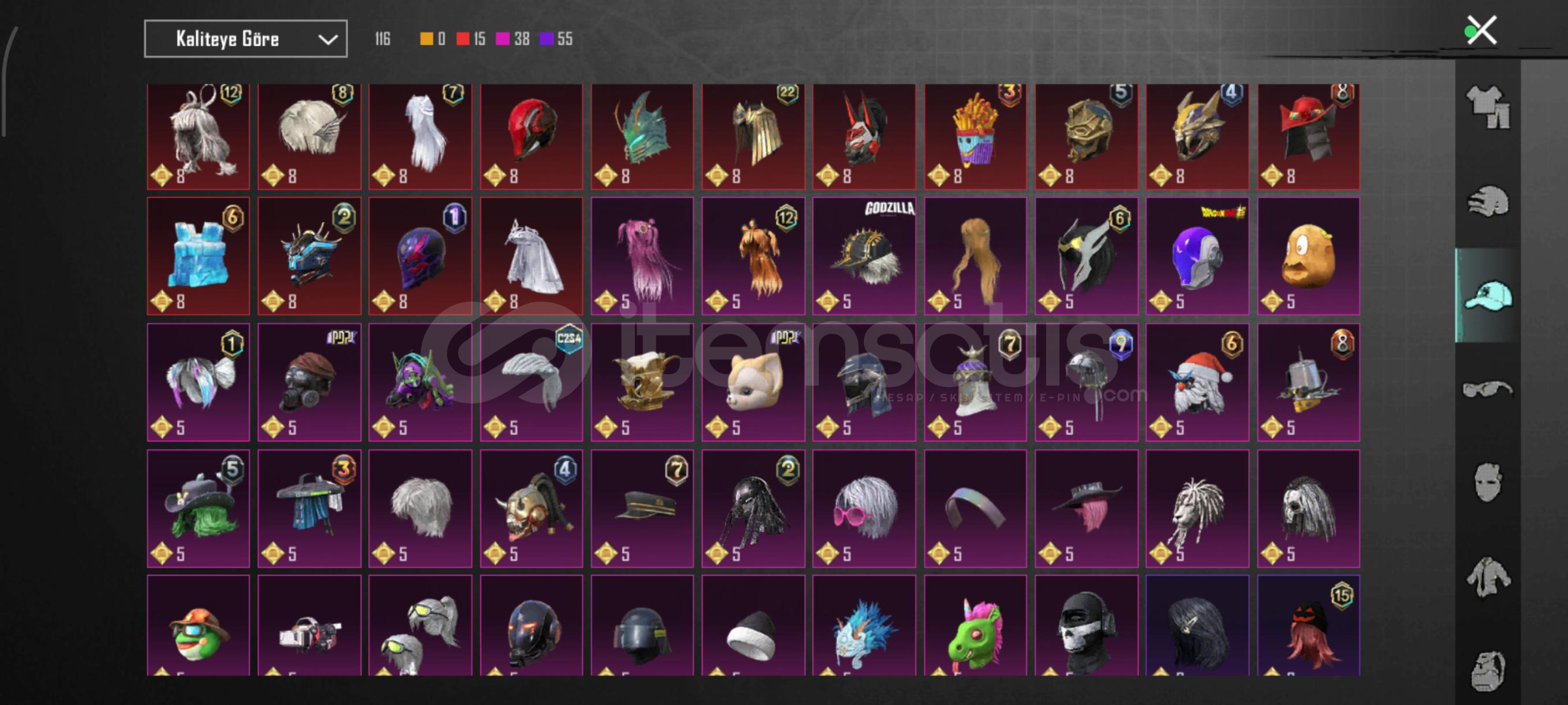Close the inventory with the X

tap(1481, 30)
